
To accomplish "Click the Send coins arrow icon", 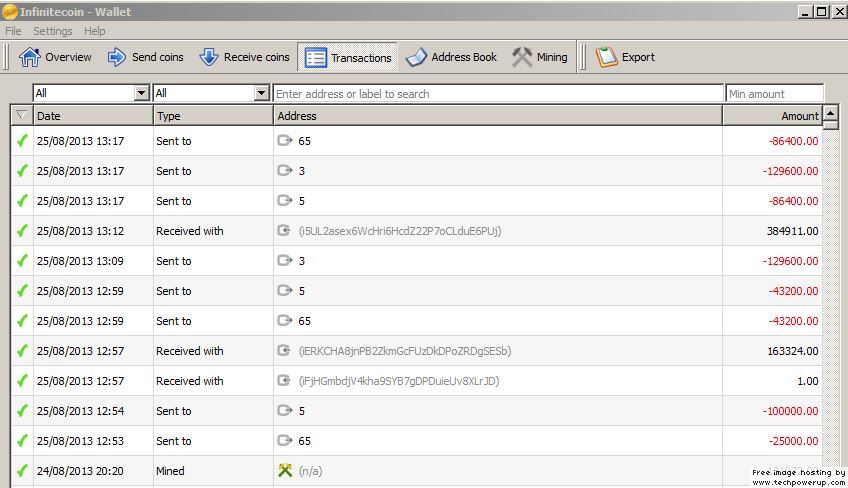I will tap(116, 57).
